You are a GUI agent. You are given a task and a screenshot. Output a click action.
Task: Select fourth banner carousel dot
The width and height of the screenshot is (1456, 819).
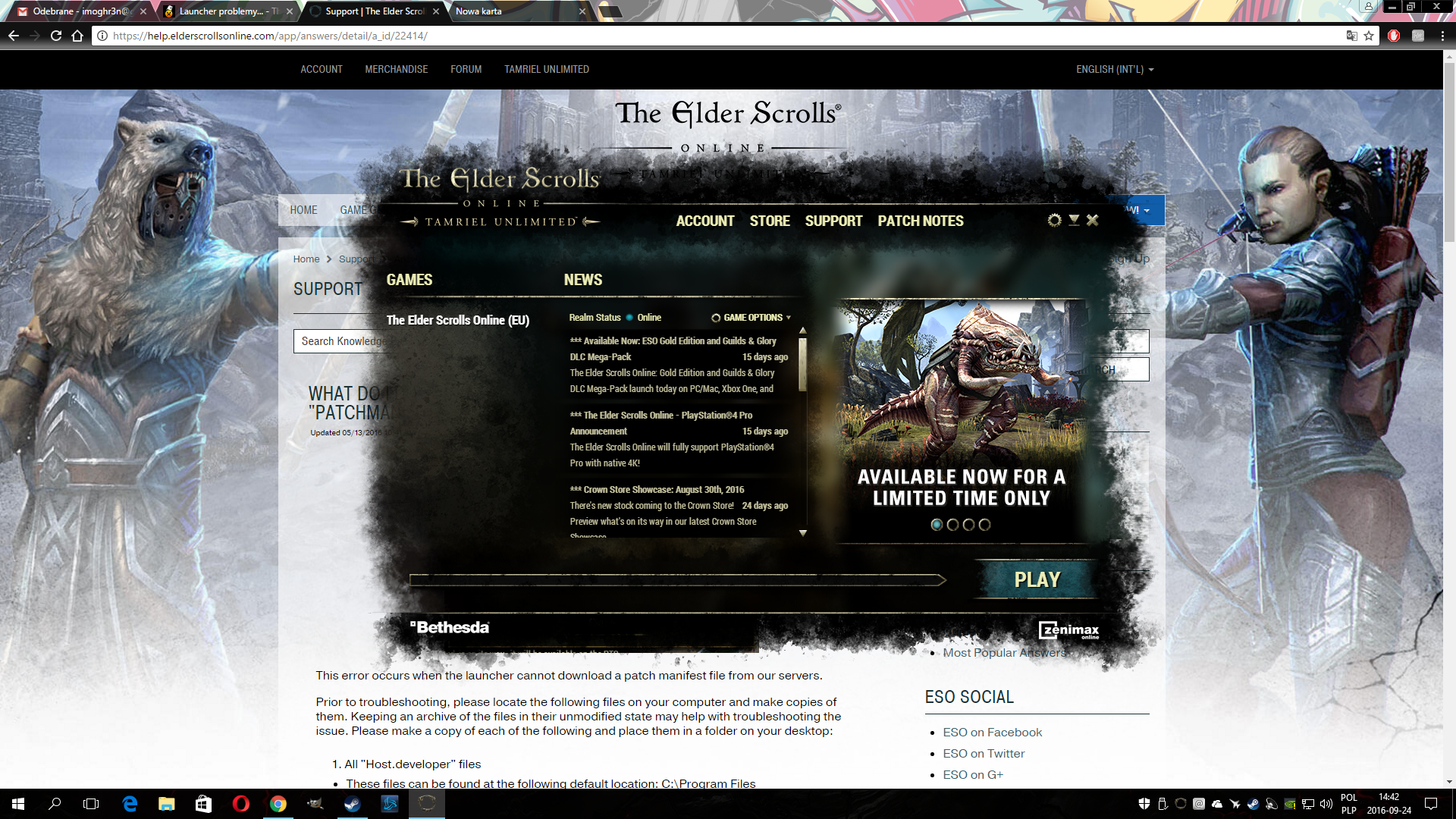[x=984, y=525]
